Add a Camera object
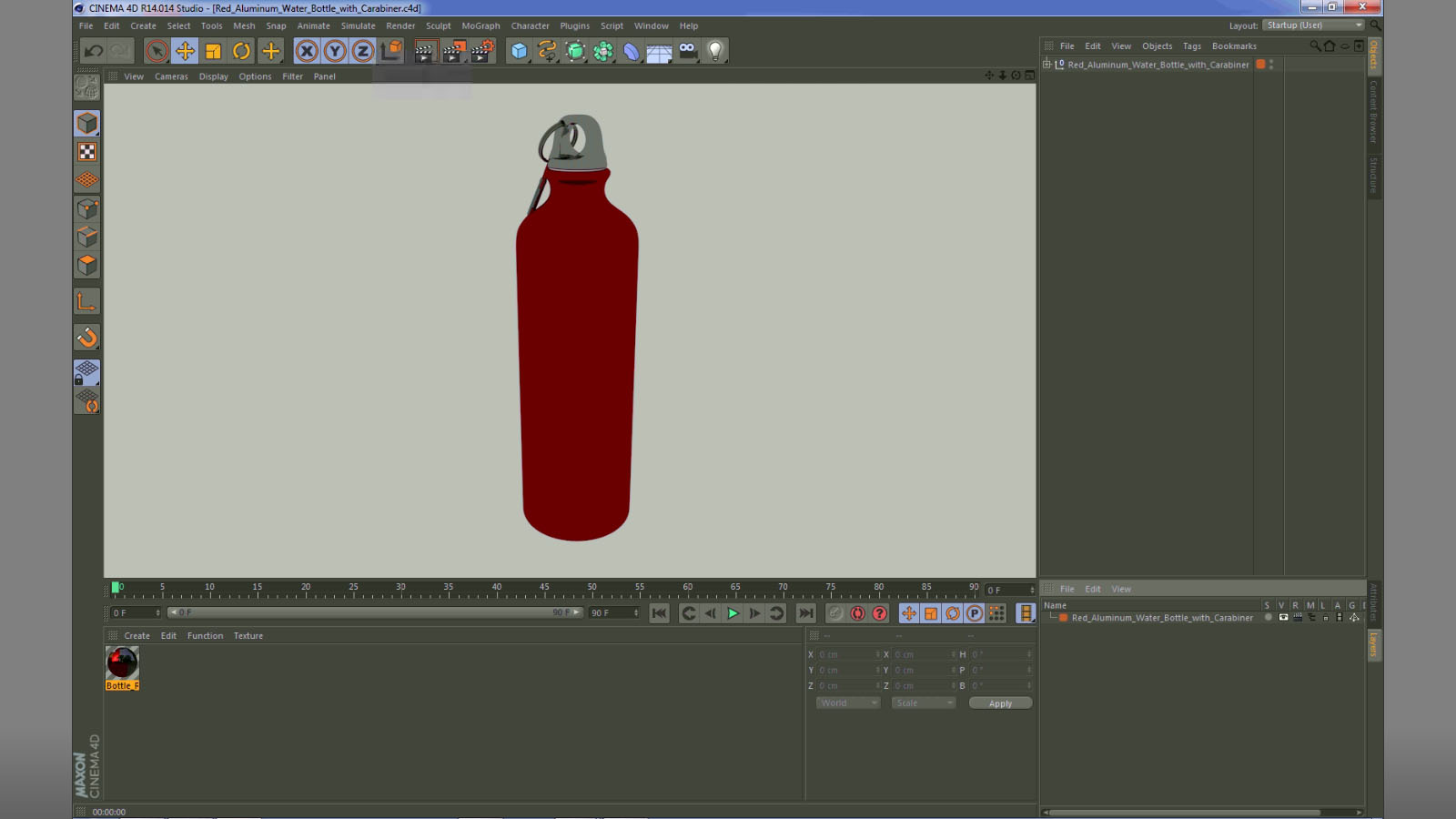 click(x=688, y=51)
